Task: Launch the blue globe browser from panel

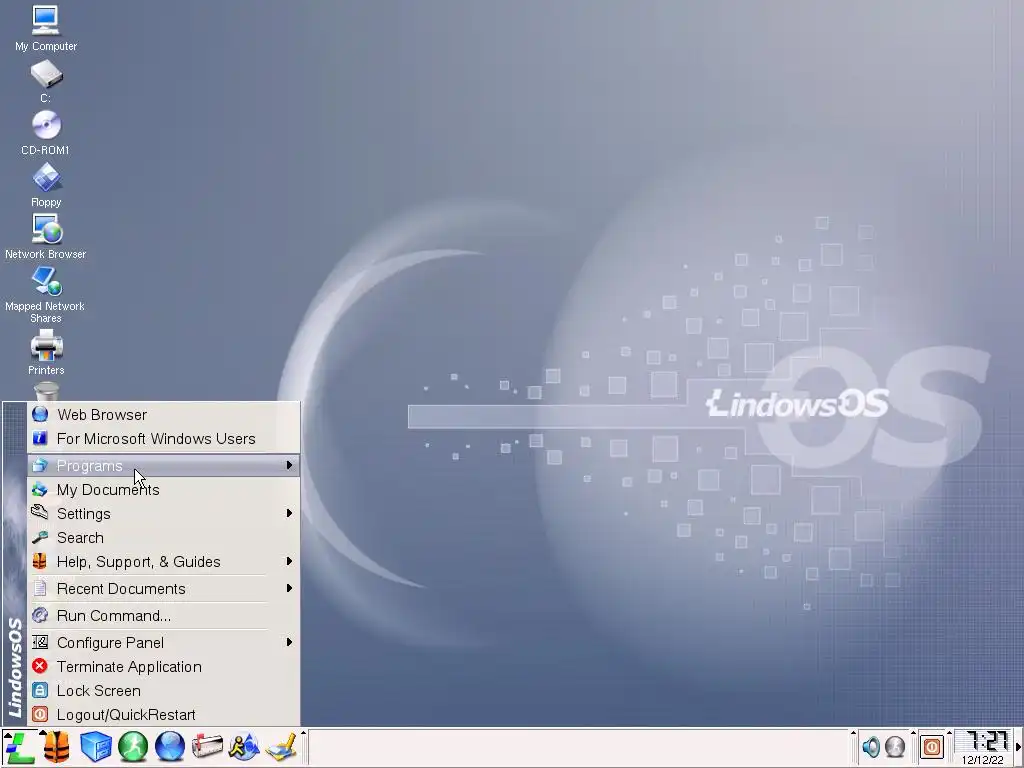Action: 170,747
